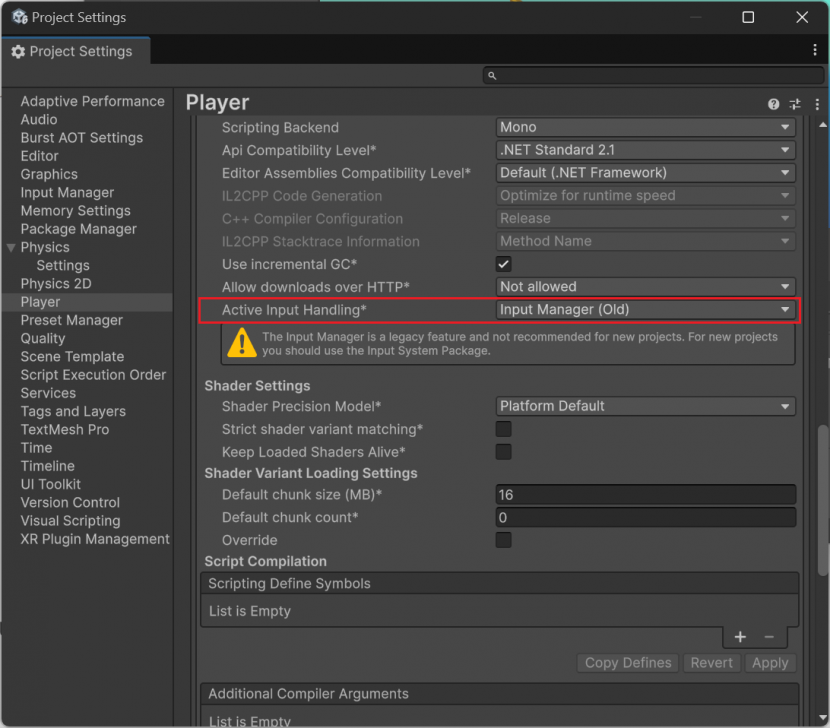Open Scripting Backend Mono dropdown
The width and height of the screenshot is (830, 728).
[645, 127]
